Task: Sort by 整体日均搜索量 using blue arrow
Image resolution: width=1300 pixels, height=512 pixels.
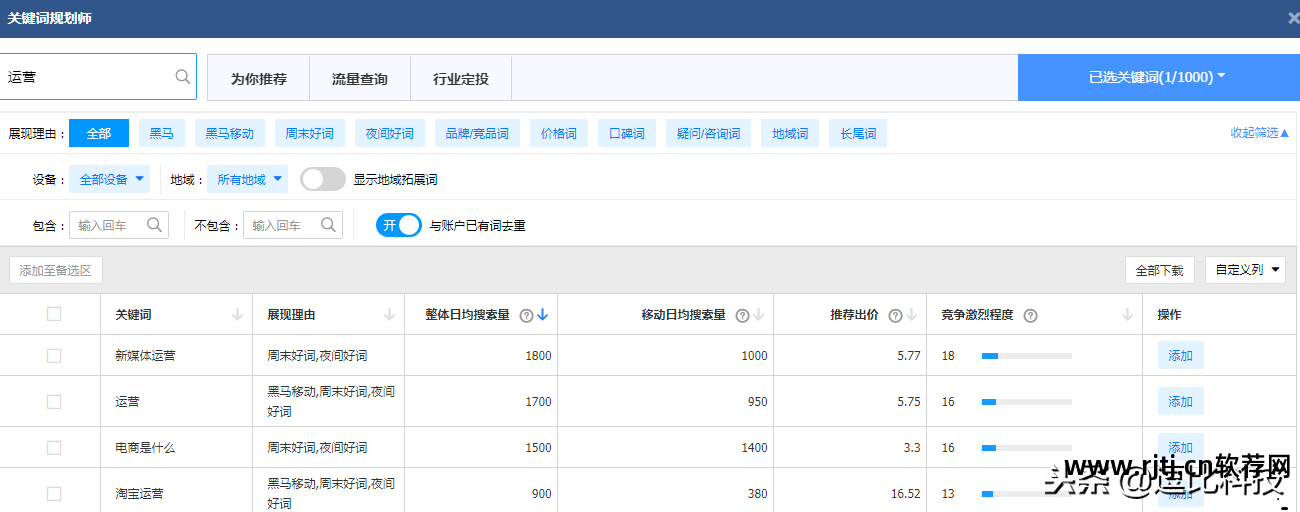Action: [x=543, y=315]
